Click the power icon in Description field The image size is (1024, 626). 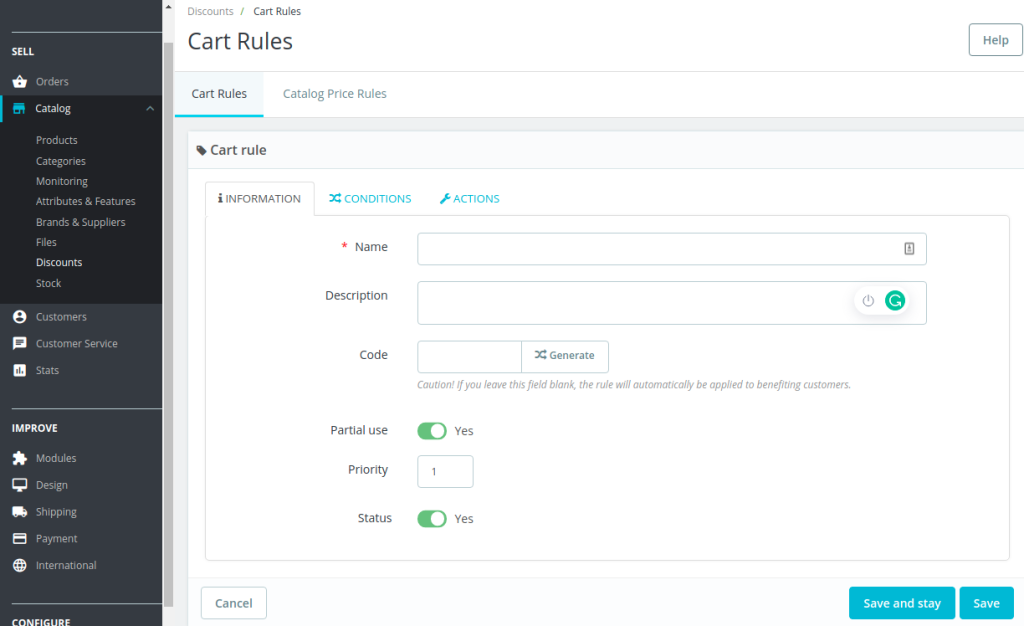(x=868, y=300)
